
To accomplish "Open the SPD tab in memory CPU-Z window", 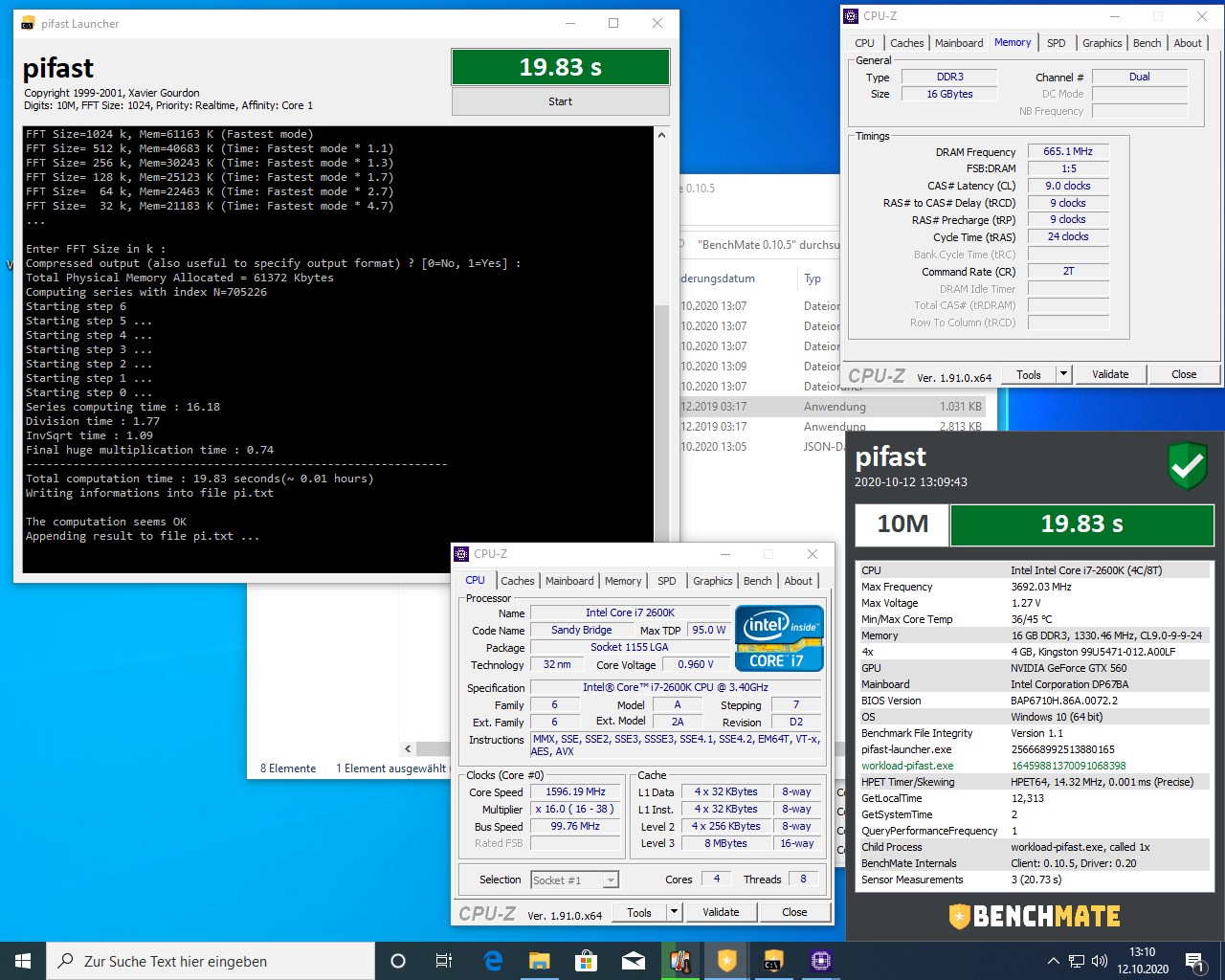I will 1057,43.
